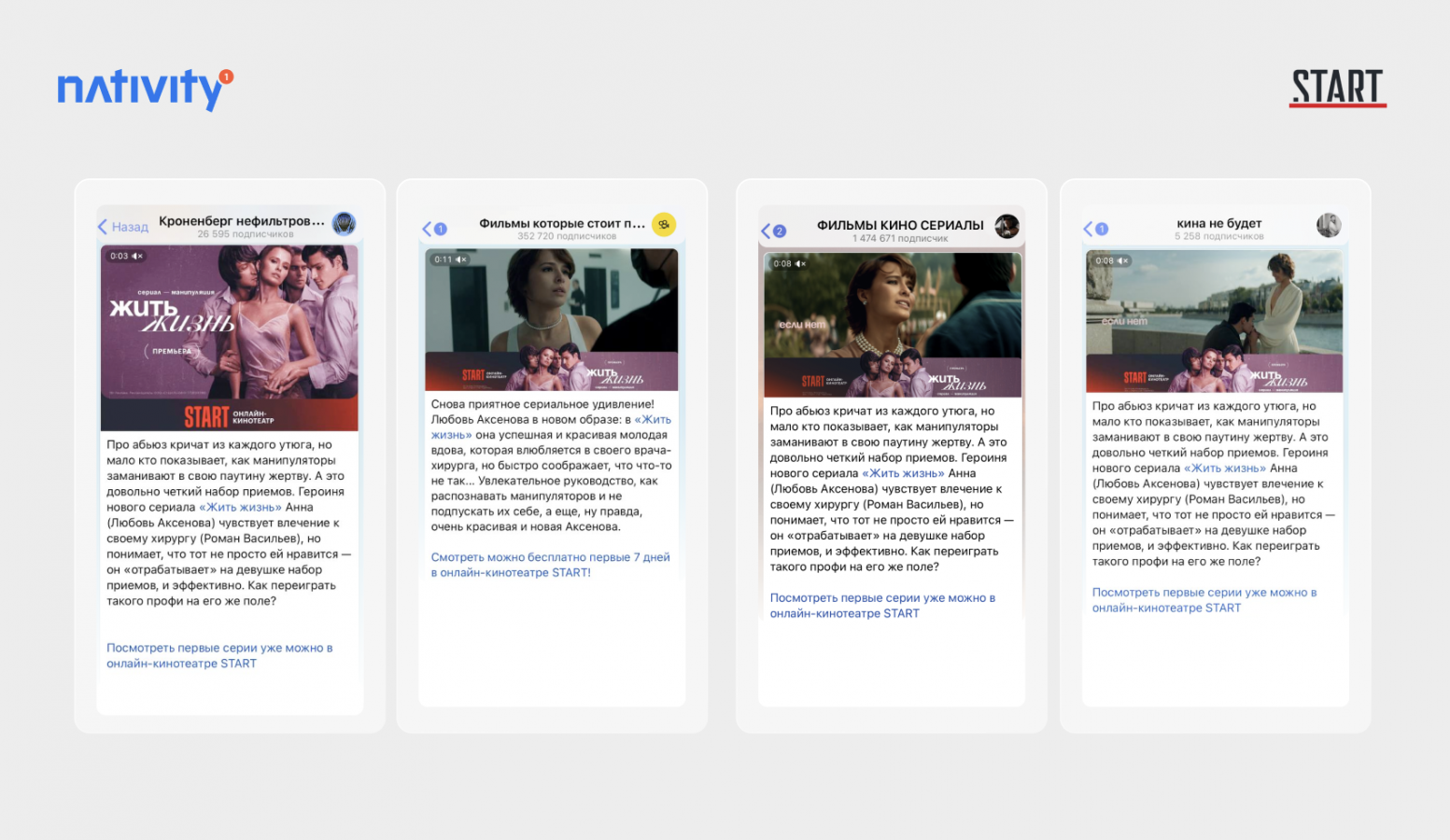Click 5 258 подписчиков subscriber count

click(x=1219, y=236)
